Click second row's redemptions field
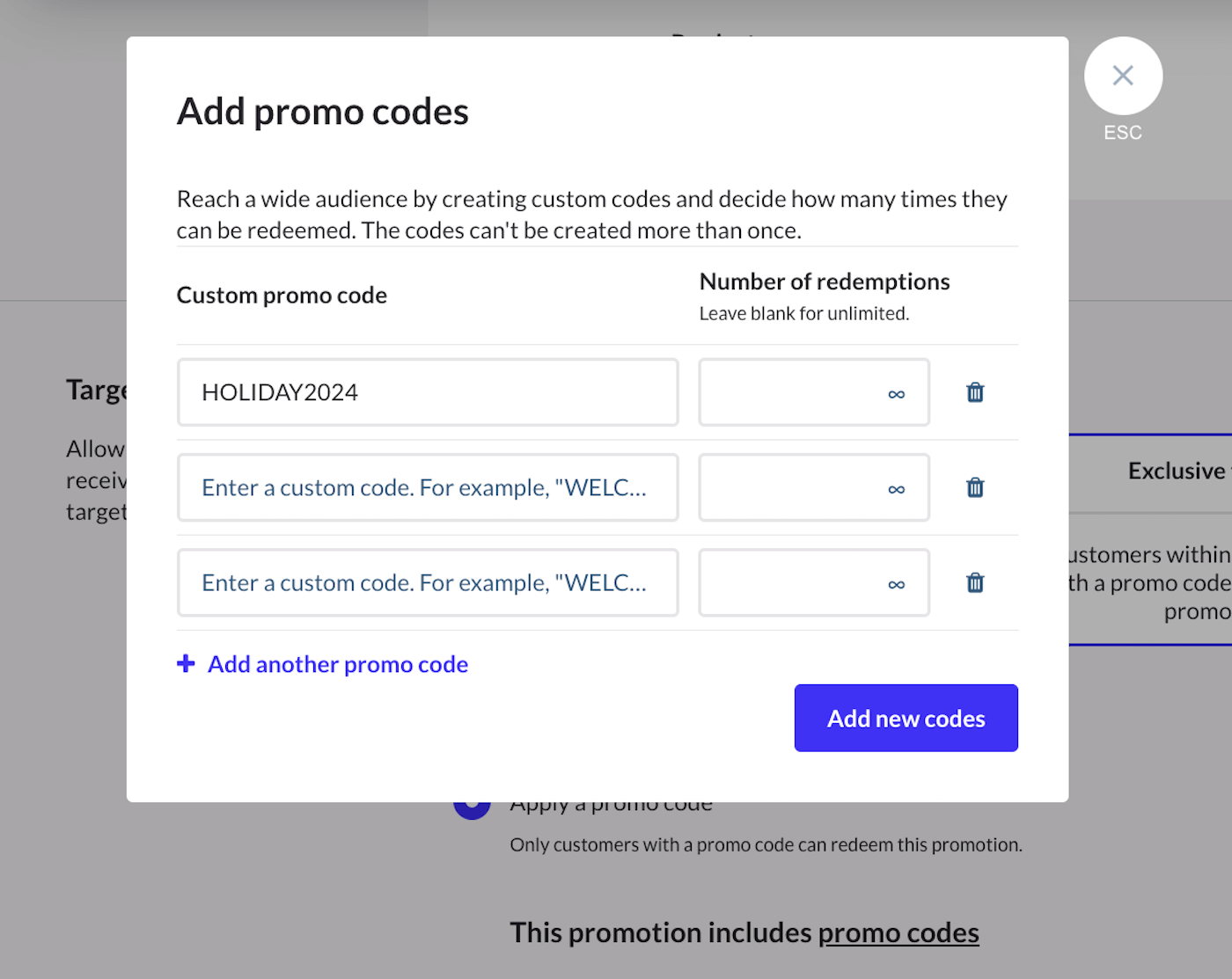 point(792,487)
